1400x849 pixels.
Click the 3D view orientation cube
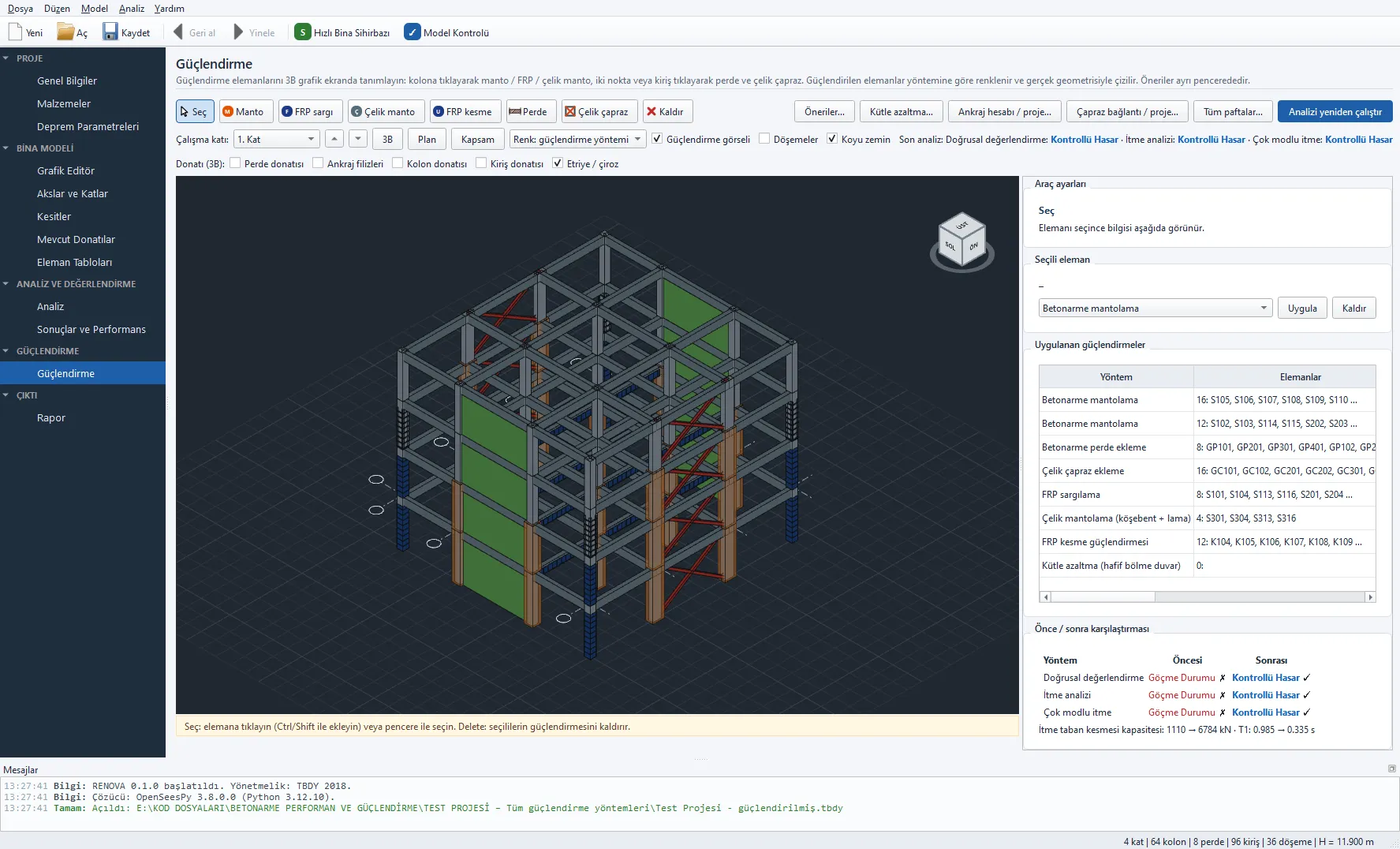coord(961,240)
